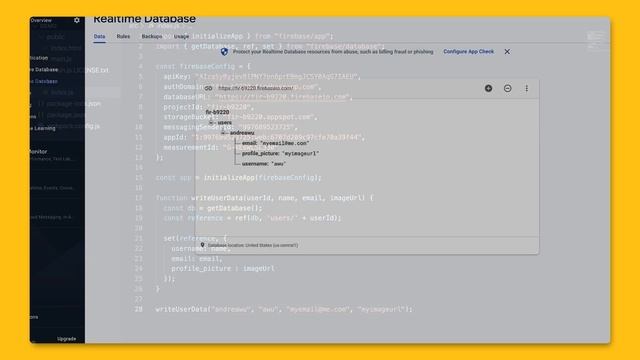Click the Database location United States text
The height and width of the screenshot is (360, 640).
[x=253, y=245]
